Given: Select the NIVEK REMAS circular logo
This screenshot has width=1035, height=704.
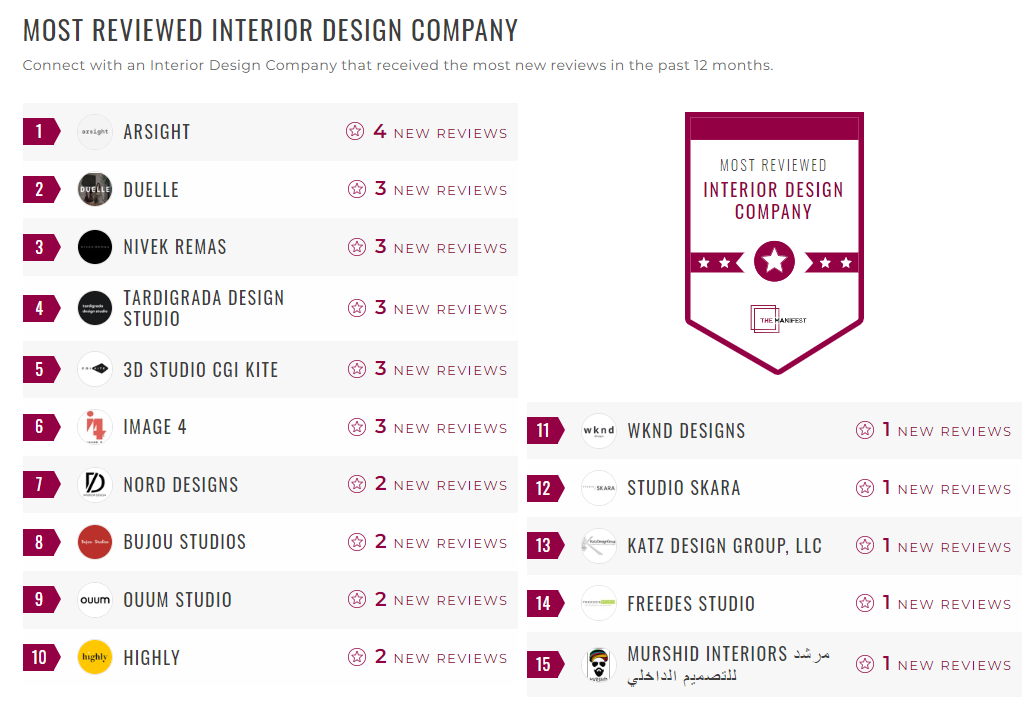Looking at the screenshot, I should (94, 247).
